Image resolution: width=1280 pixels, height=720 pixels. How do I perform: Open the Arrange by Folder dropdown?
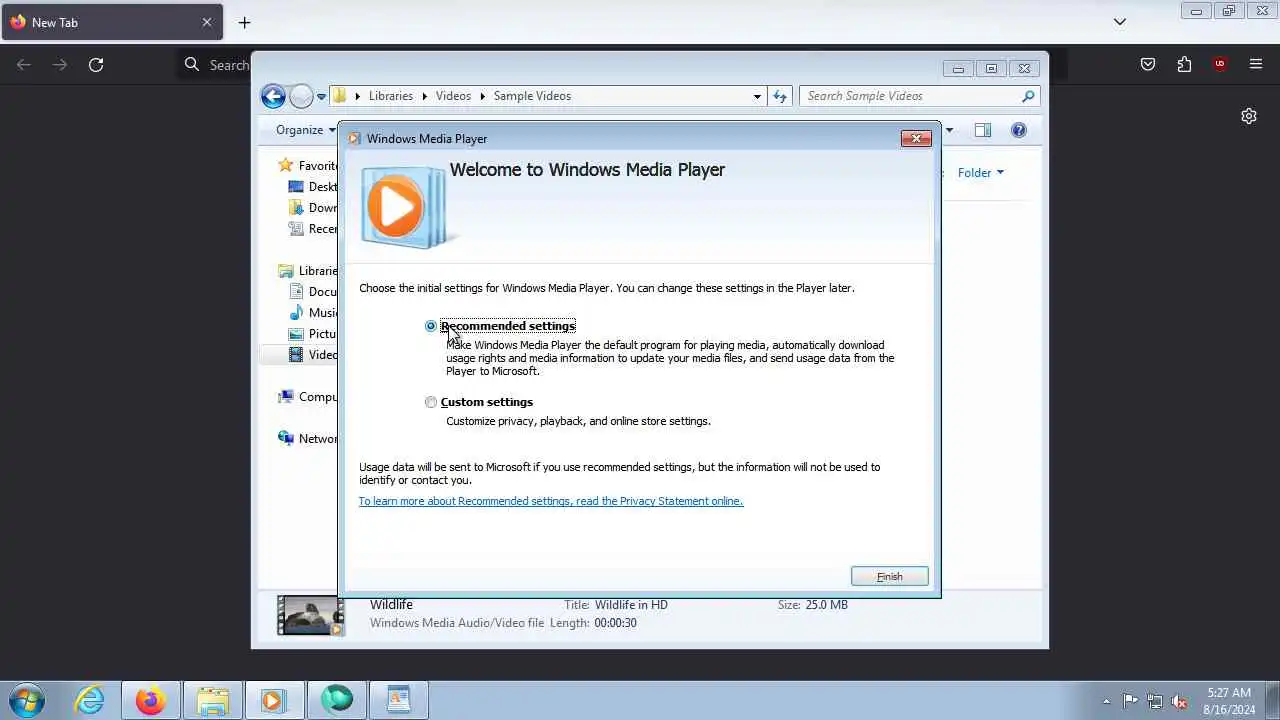coord(980,172)
